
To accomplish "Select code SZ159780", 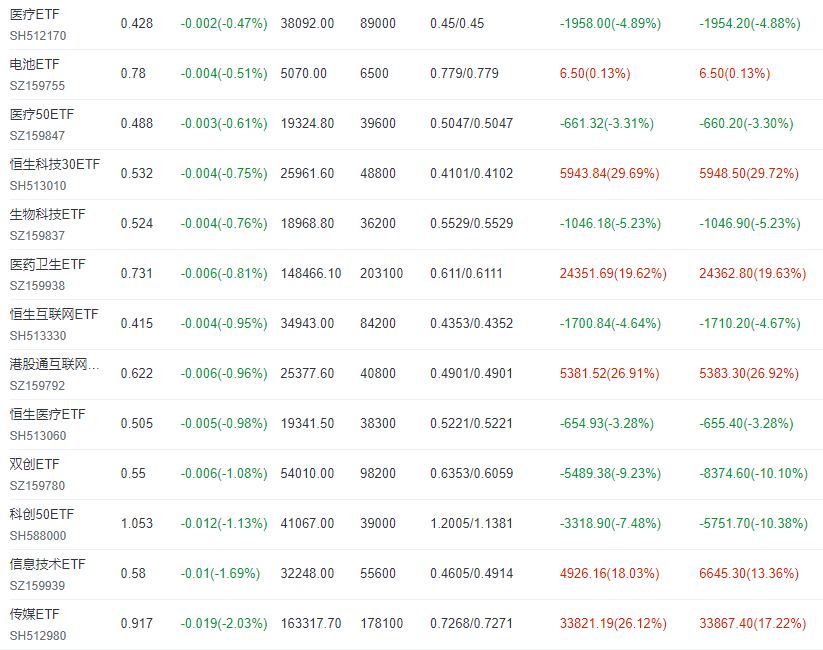I will (37, 486).
